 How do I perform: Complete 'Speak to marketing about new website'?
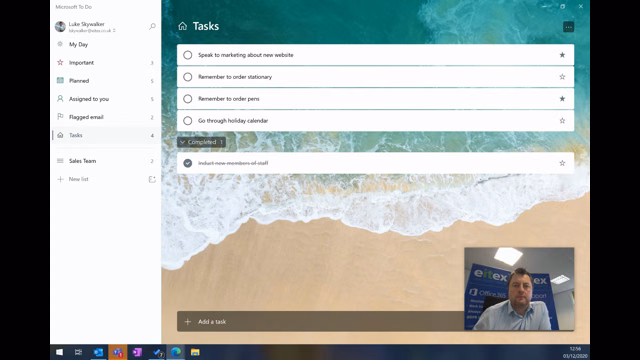[x=187, y=55]
